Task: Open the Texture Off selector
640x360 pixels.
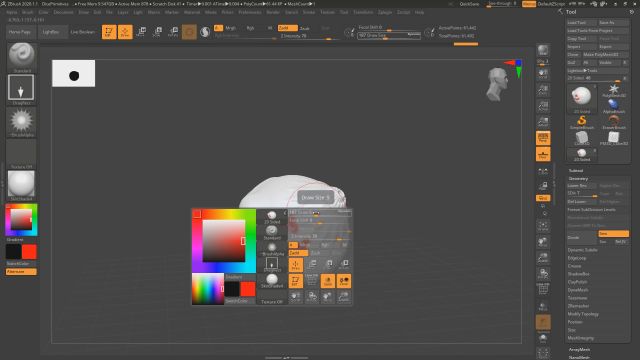Action: pyautogui.click(x=21, y=153)
